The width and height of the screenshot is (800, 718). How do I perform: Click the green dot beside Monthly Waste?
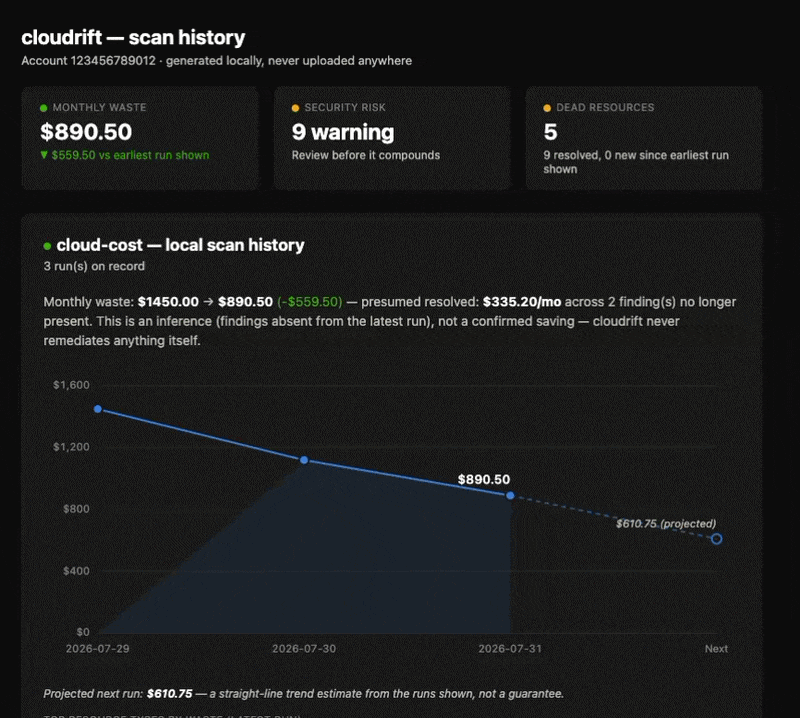(x=43, y=108)
